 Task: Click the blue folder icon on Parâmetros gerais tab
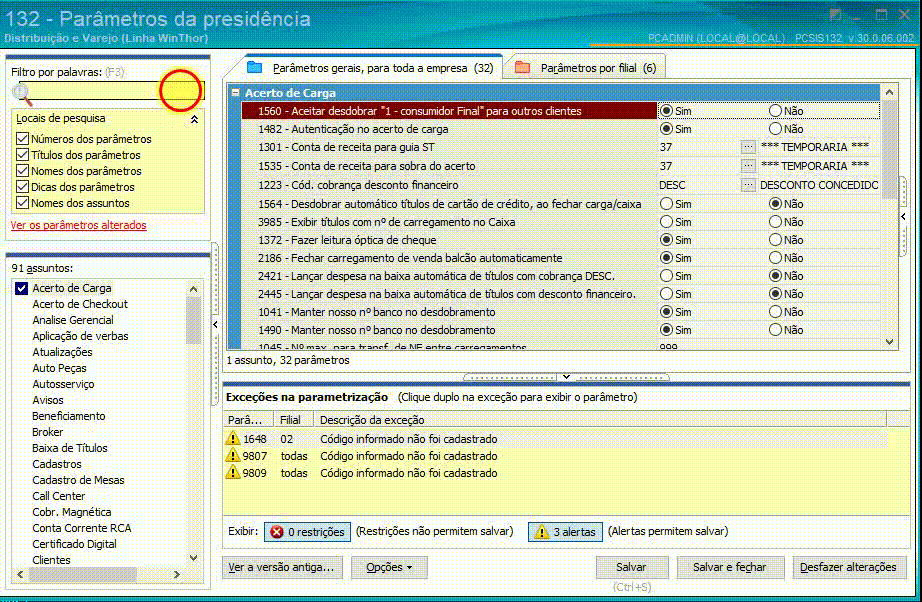255,67
